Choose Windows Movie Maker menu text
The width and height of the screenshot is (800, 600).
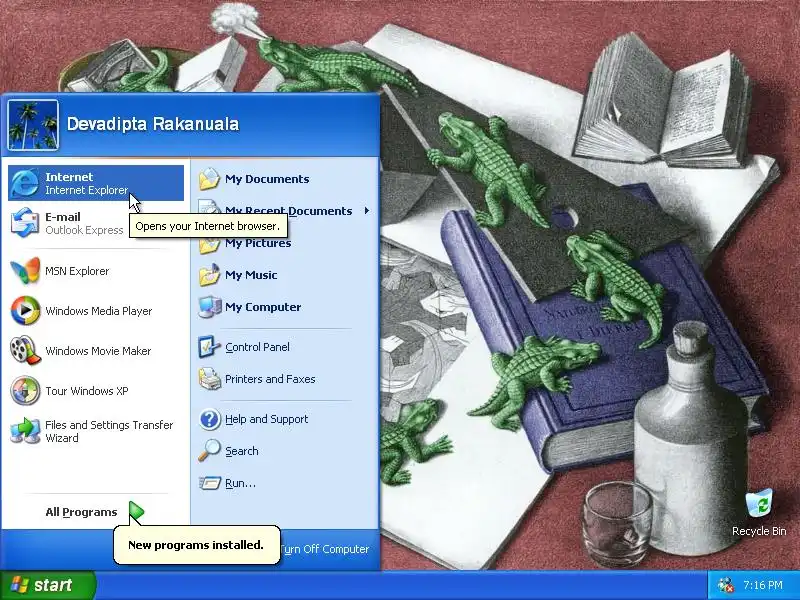[x=98, y=351]
